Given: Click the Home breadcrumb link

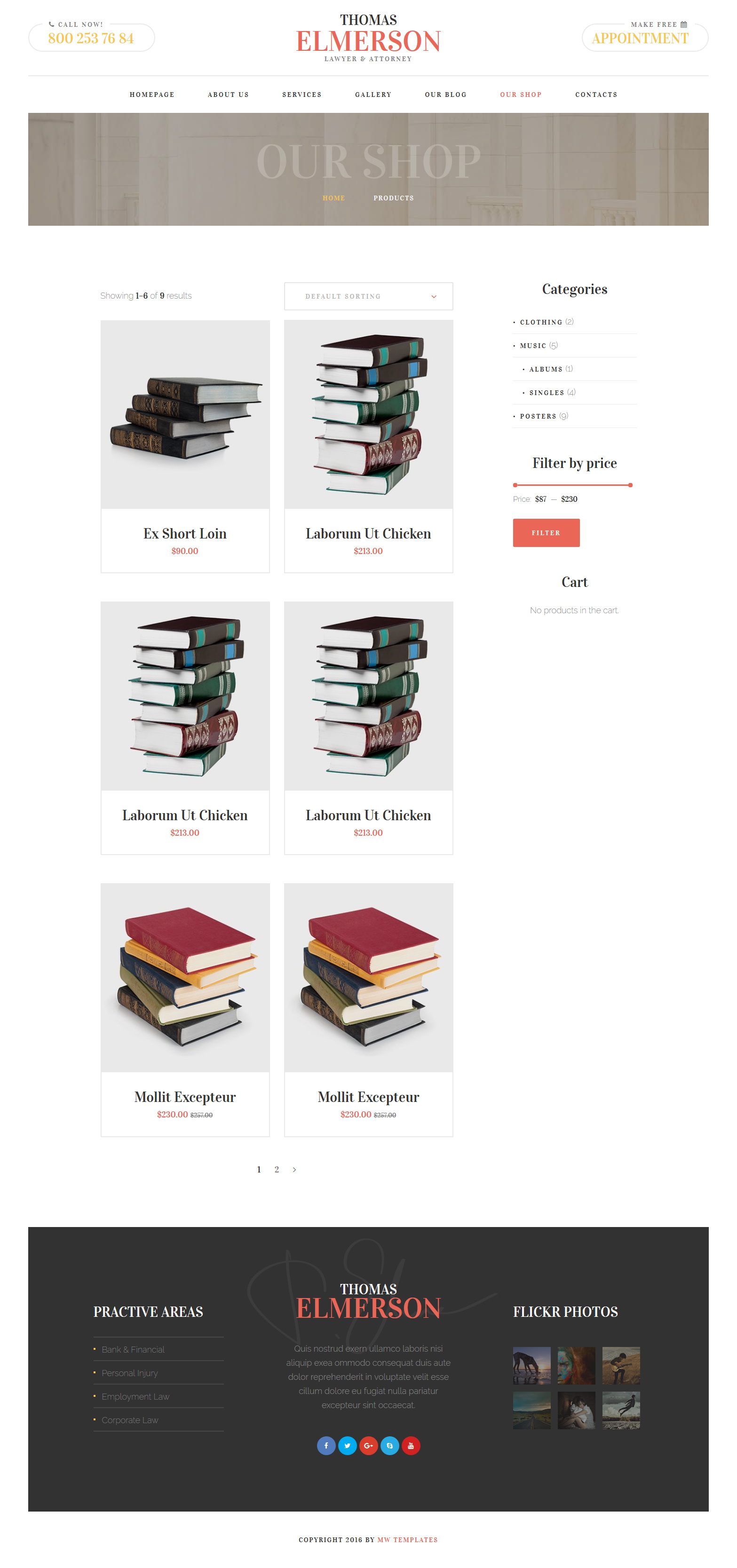Looking at the screenshot, I should tap(333, 198).
